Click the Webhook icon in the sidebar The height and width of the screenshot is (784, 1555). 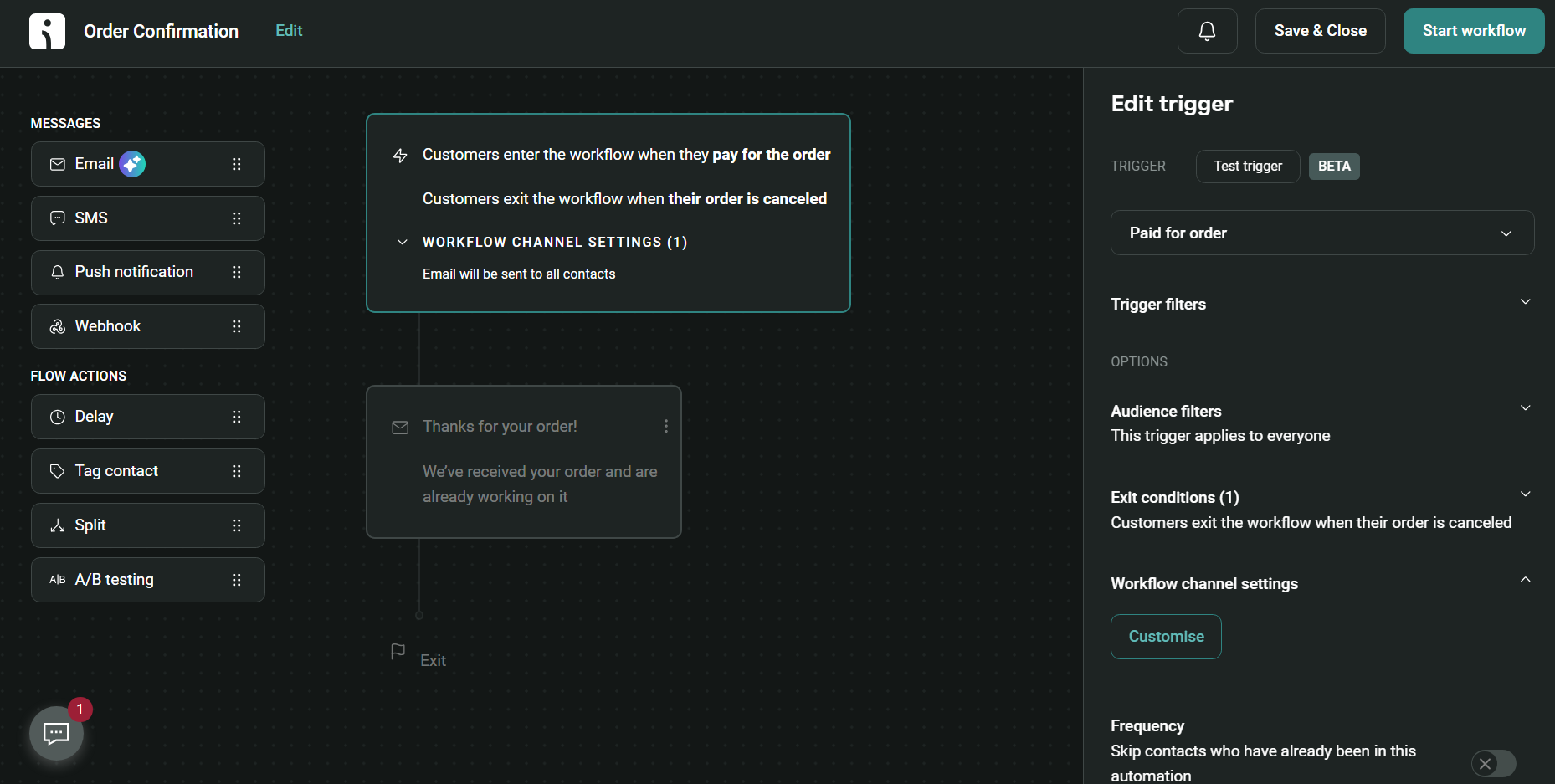(x=58, y=326)
